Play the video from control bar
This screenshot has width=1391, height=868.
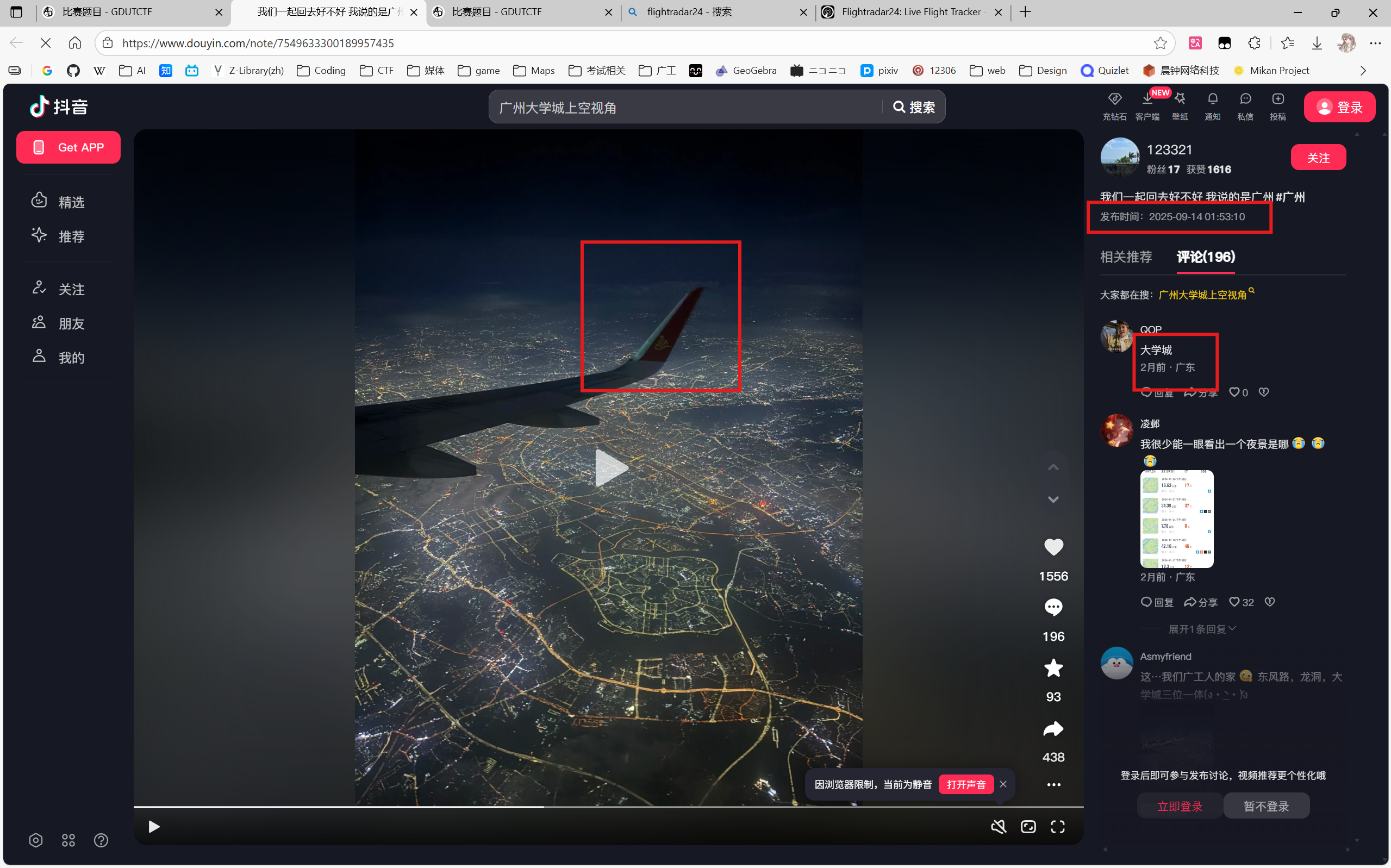point(154,826)
